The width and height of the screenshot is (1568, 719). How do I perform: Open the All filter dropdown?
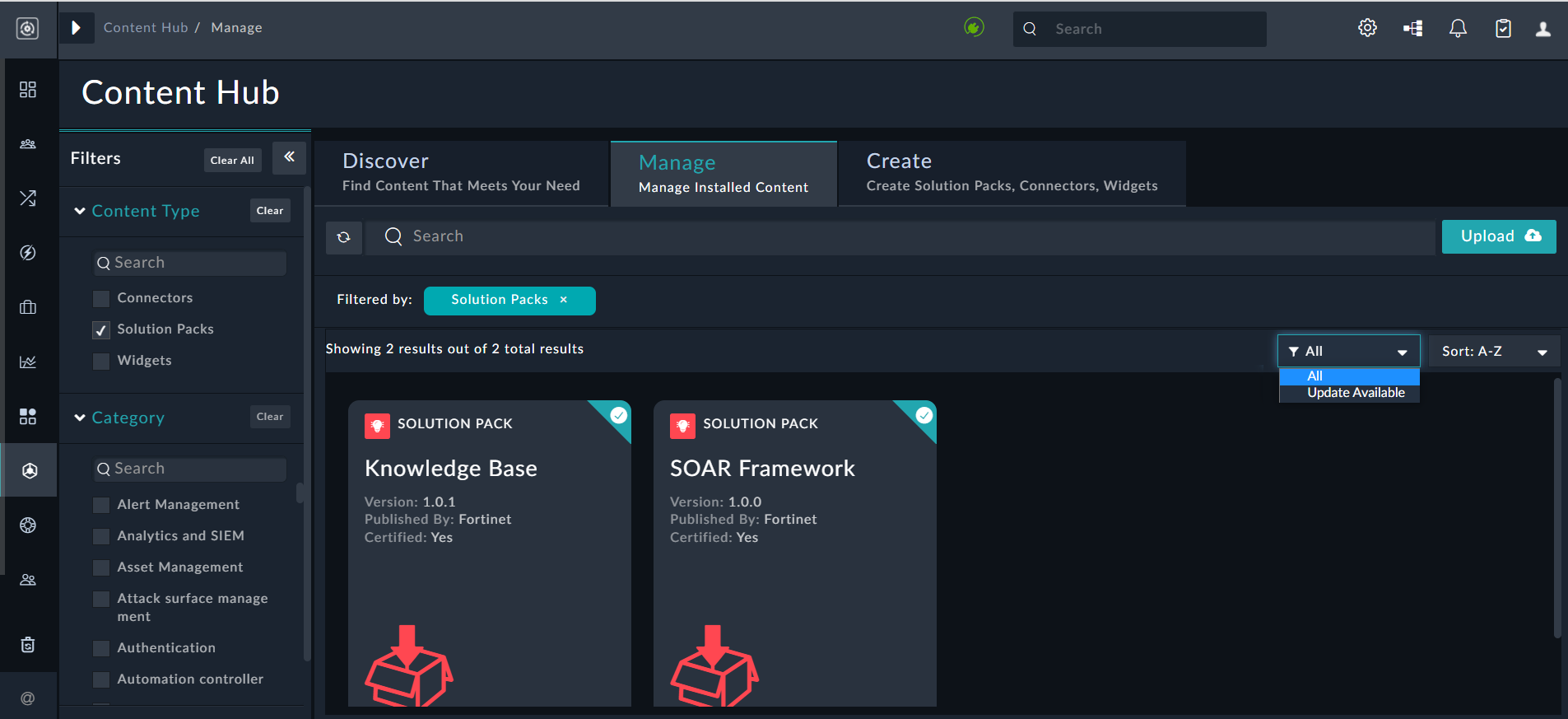[x=1348, y=351]
